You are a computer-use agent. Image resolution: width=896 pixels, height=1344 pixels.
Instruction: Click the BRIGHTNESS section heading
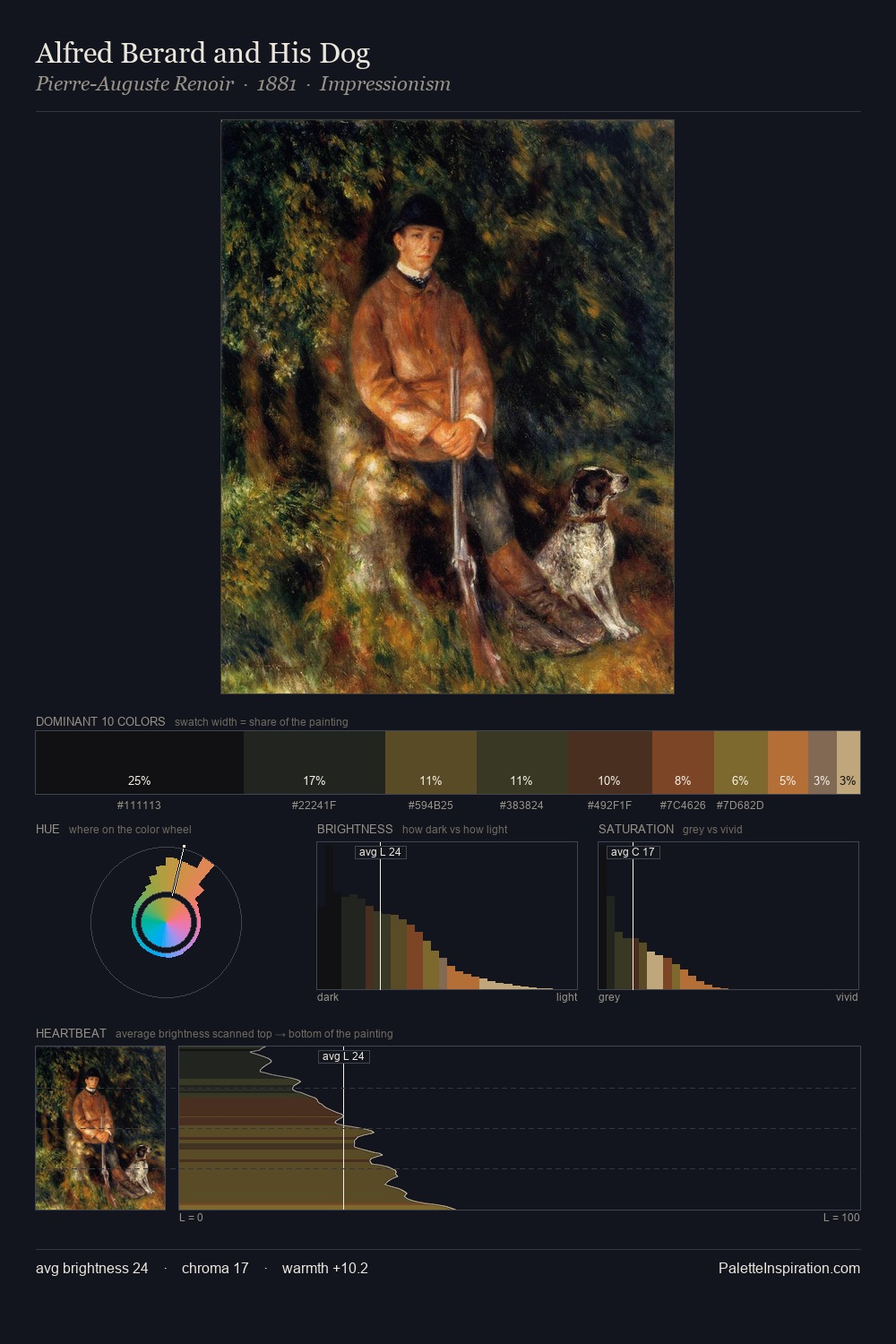coord(355,829)
